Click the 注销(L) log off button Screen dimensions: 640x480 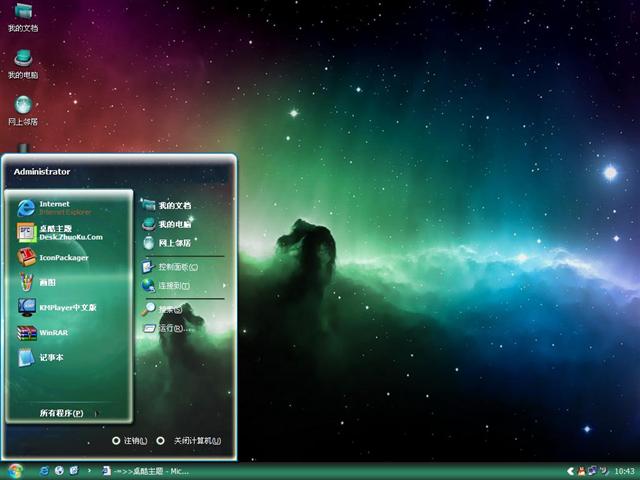129,441
